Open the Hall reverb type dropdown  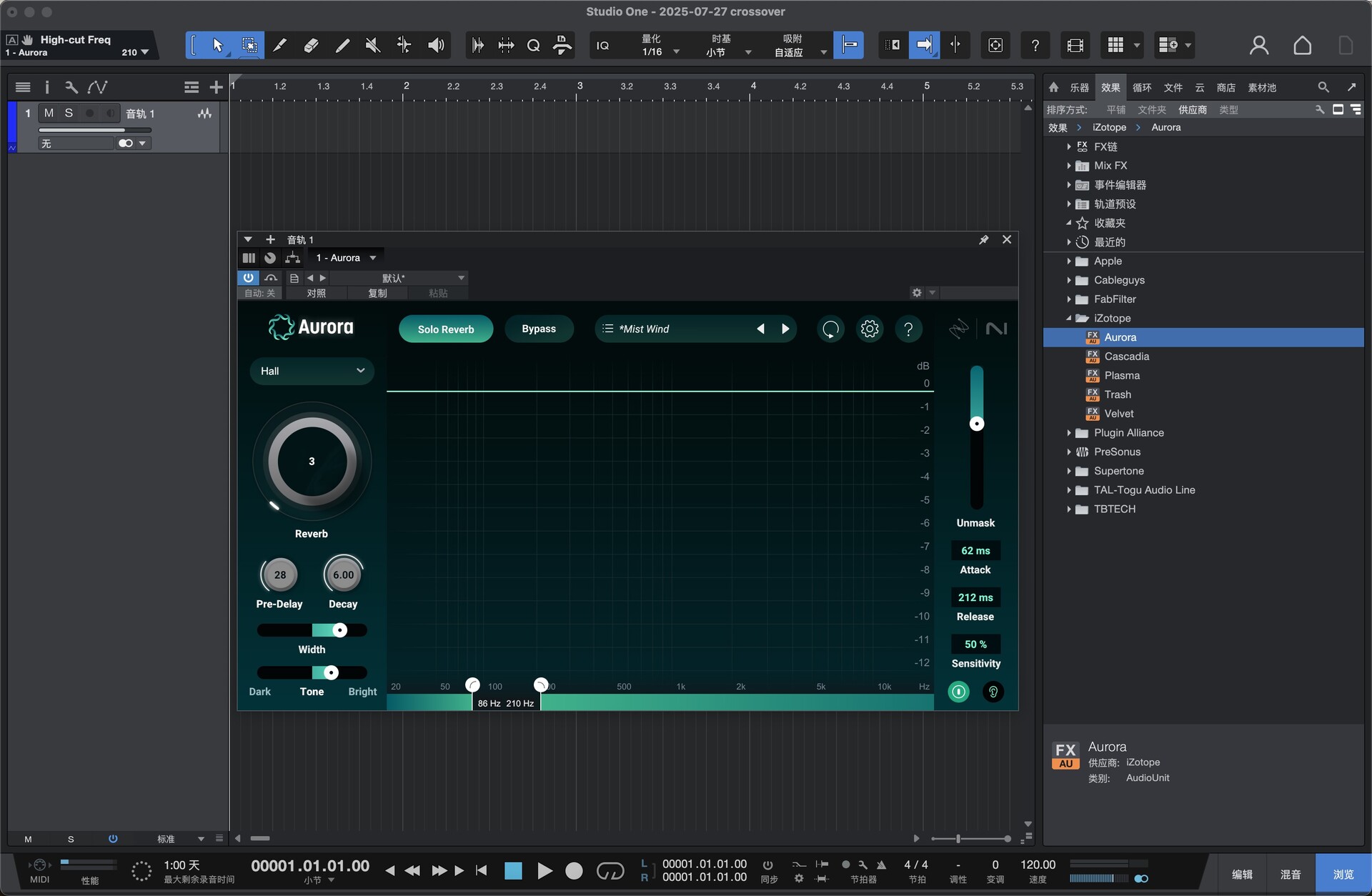pos(312,371)
